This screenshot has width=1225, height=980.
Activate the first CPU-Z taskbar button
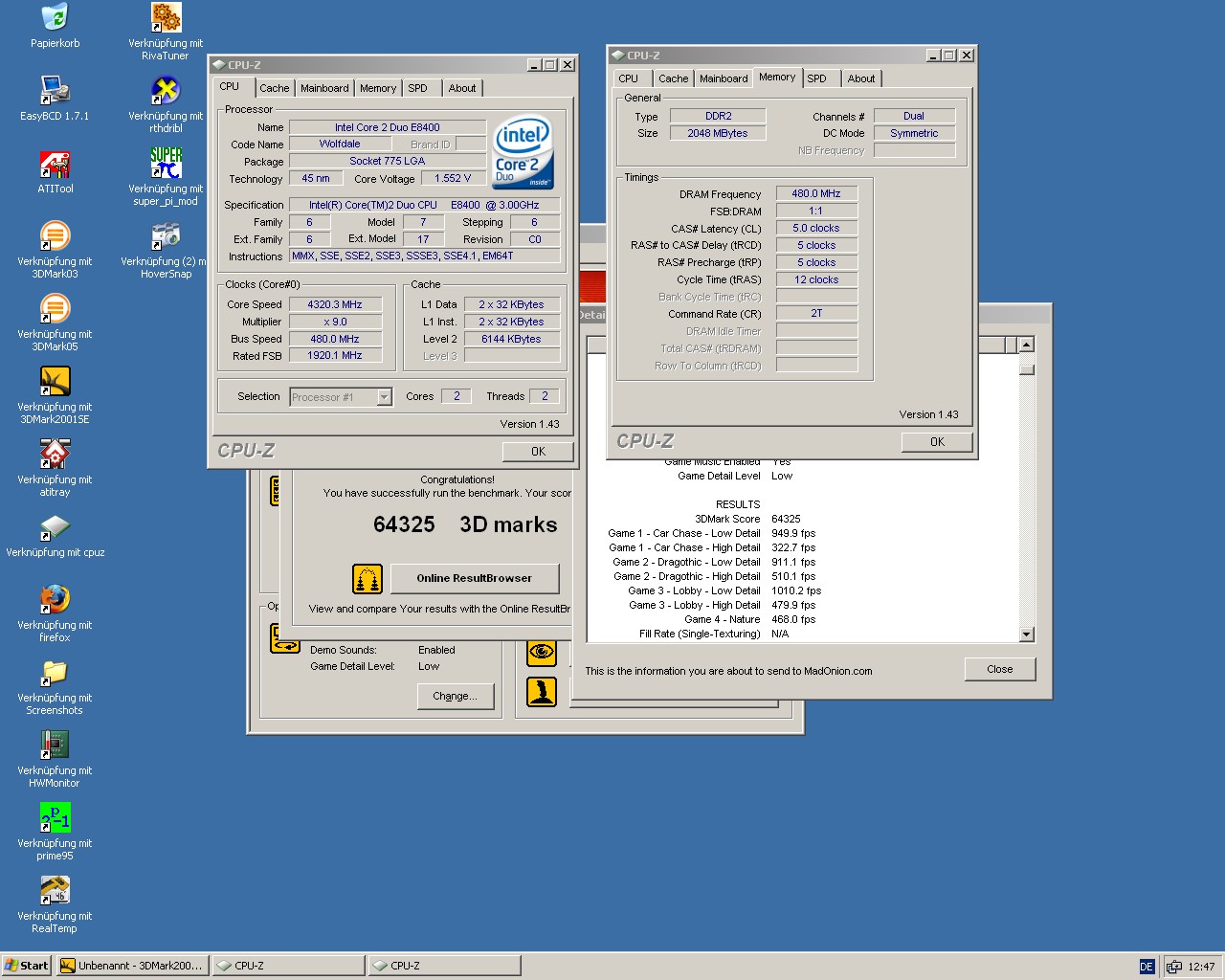point(288,966)
